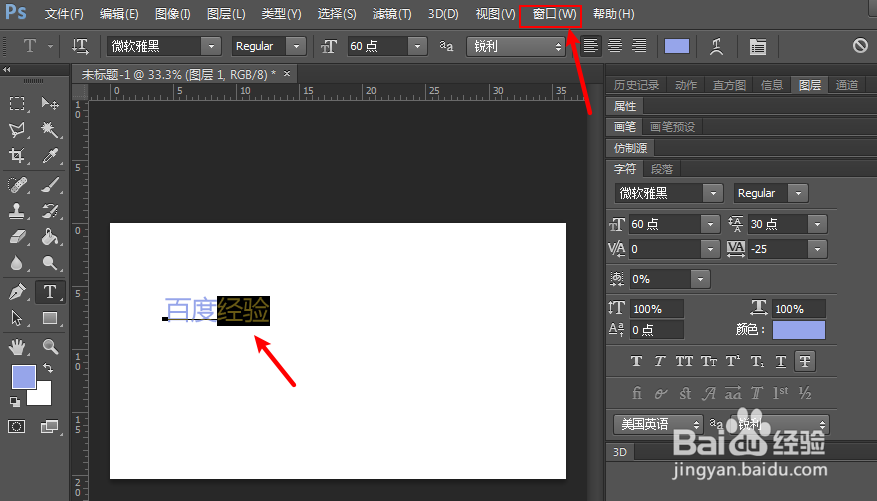Create warped text

pos(716,46)
